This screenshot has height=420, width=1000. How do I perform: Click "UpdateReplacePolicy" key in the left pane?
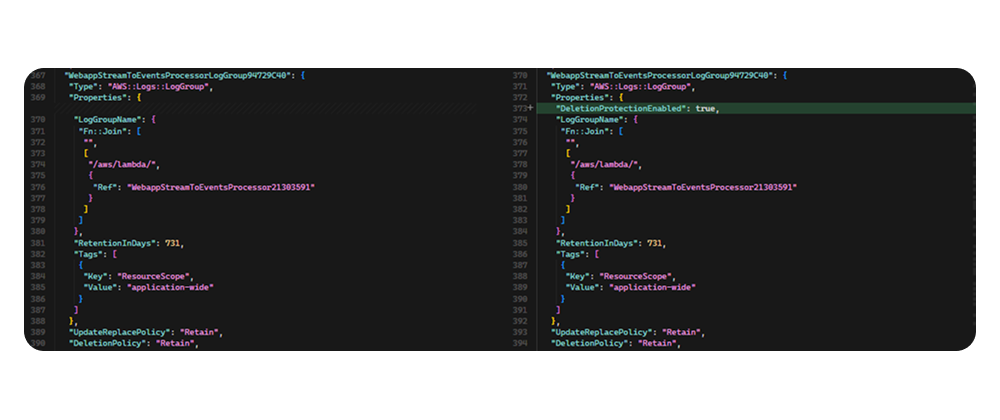[x=115, y=332]
